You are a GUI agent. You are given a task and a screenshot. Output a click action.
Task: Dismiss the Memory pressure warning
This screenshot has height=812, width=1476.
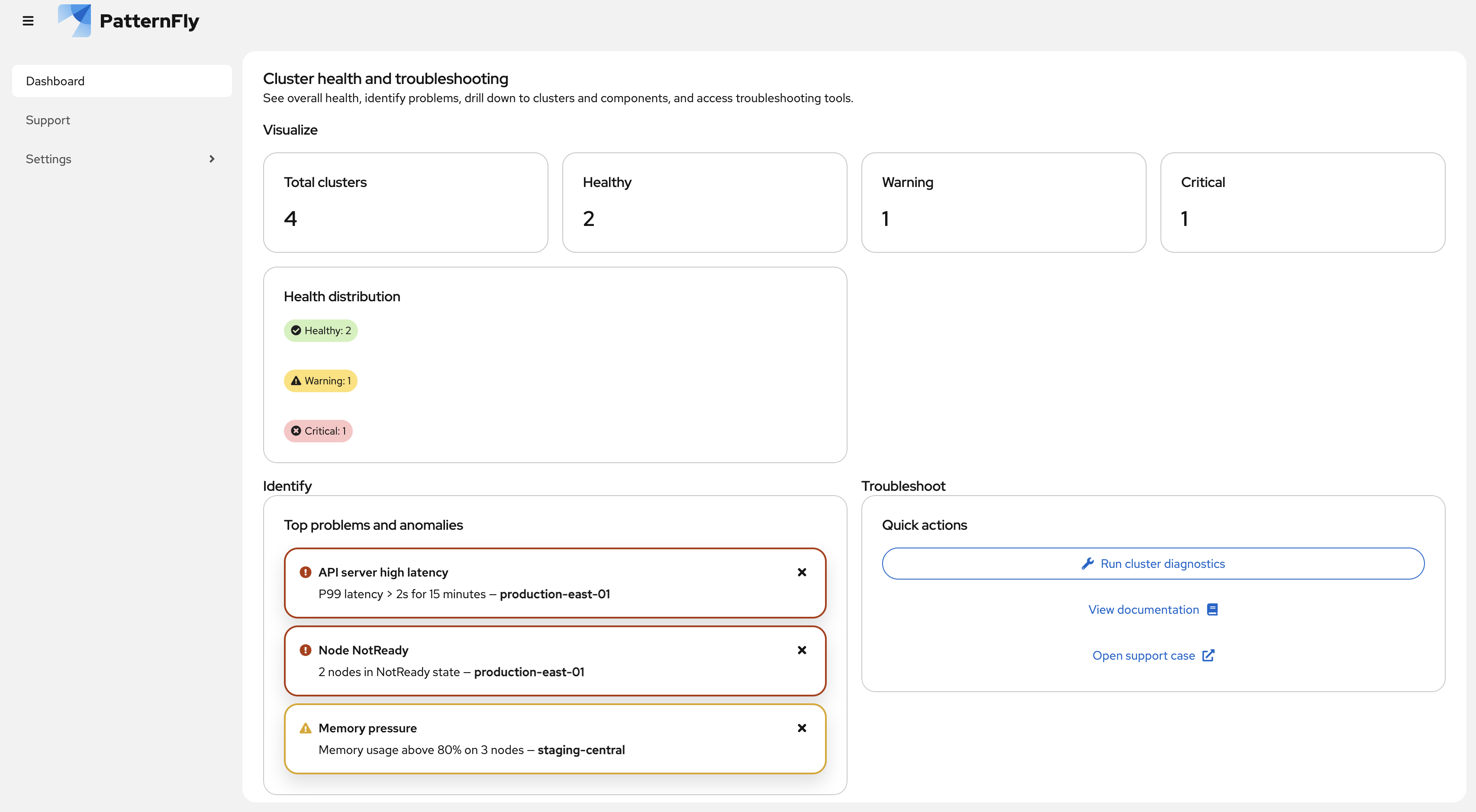[x=802, y=728]
